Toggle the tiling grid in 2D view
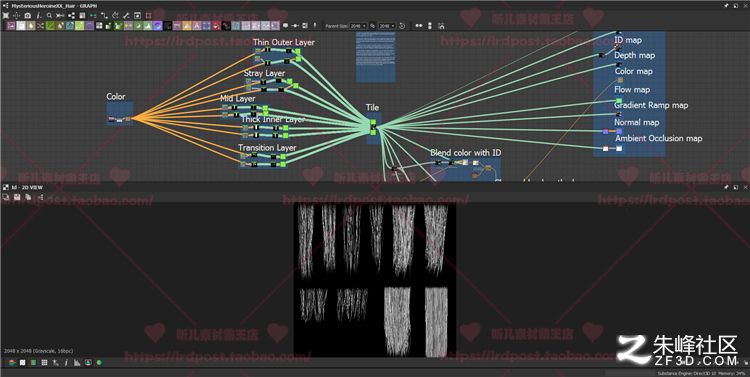The width and height of the screenshot is (750, 377). (44, 362)
